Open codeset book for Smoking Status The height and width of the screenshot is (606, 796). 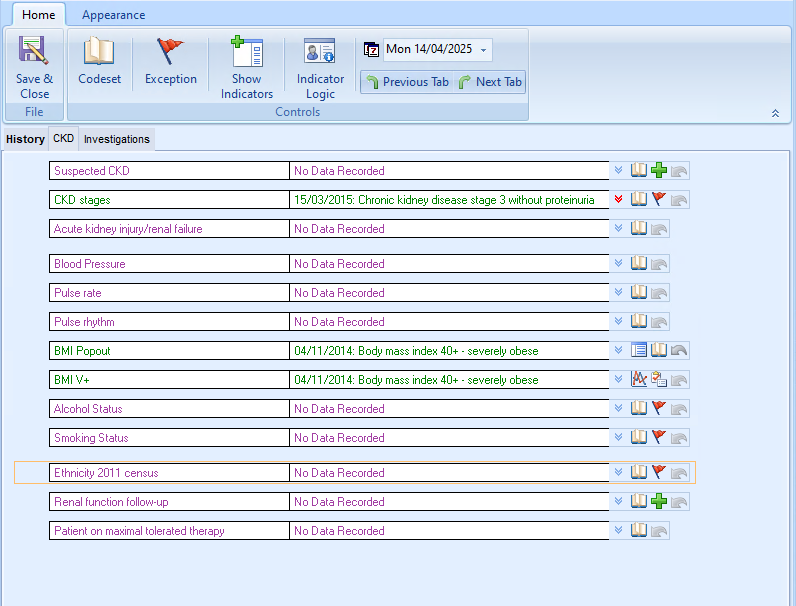[639, 437]
